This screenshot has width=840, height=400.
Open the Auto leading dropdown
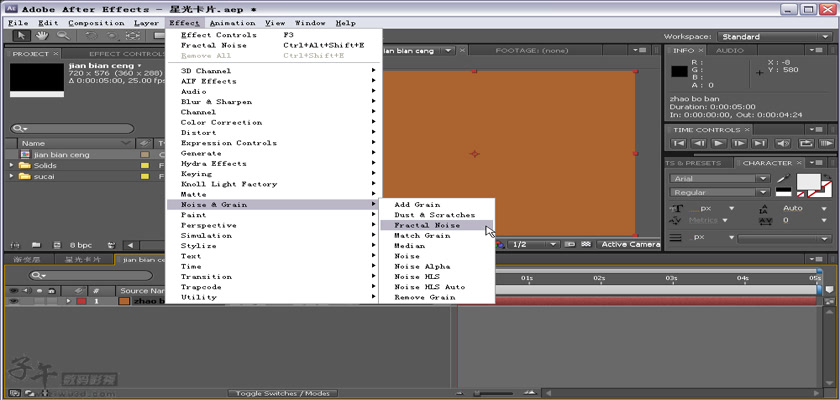[824, 208]
